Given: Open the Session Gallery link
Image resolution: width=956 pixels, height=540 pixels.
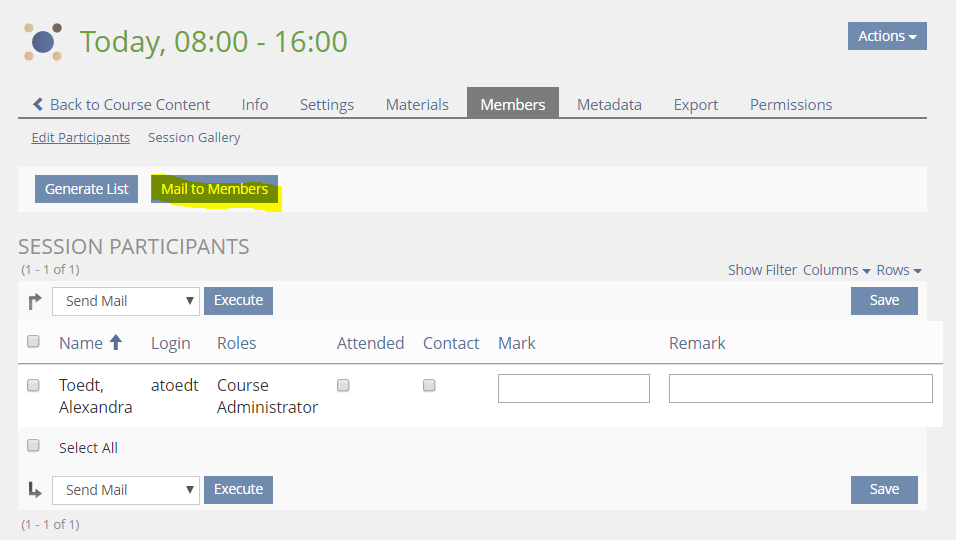Looking at the screenshot, I should click(194, 137).
